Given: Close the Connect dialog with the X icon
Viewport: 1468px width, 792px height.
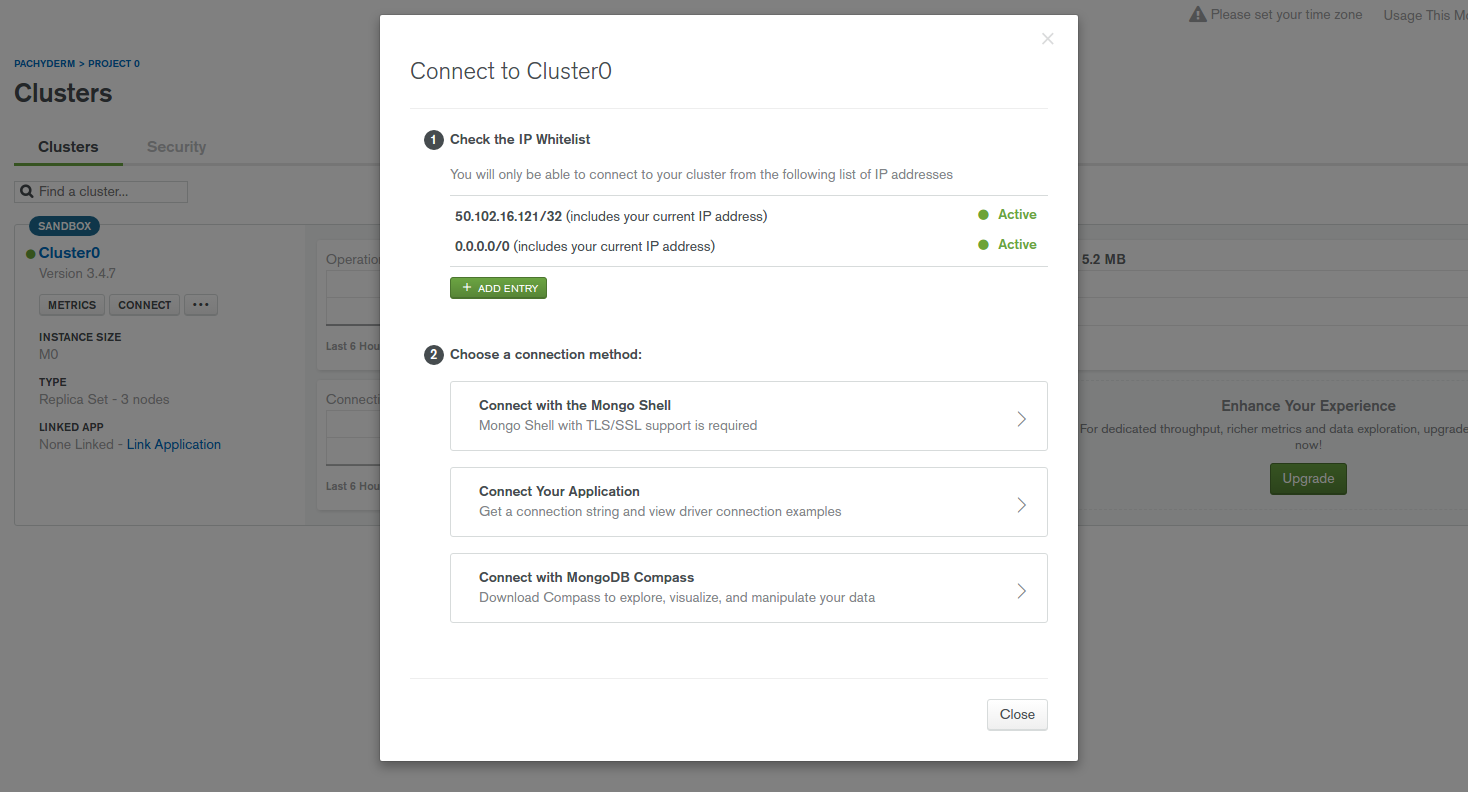Looking at the screenshot, I should pos(1047,39).
